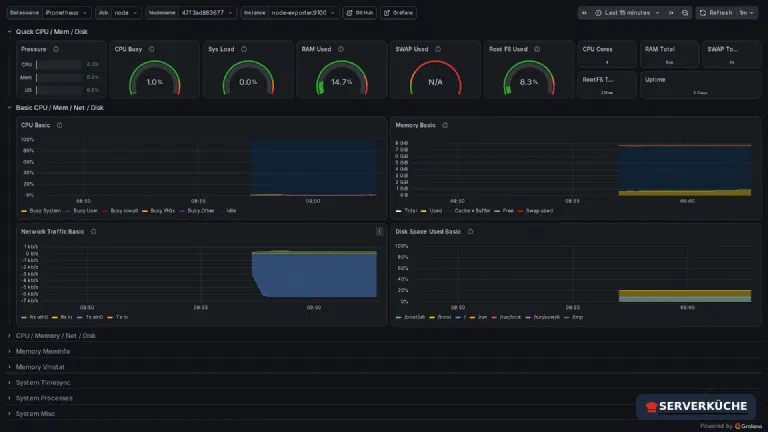Expand the System Timesync row
This screenshot has width=768, height=432.
coord(43,383)
